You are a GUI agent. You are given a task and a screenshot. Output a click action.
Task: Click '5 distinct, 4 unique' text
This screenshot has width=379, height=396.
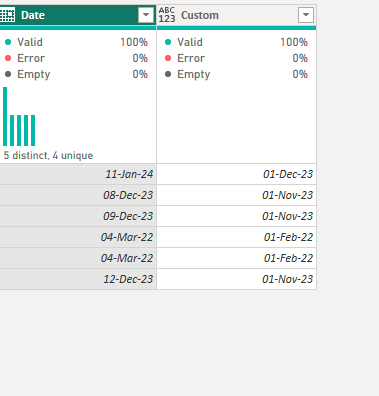pos(48,155)
